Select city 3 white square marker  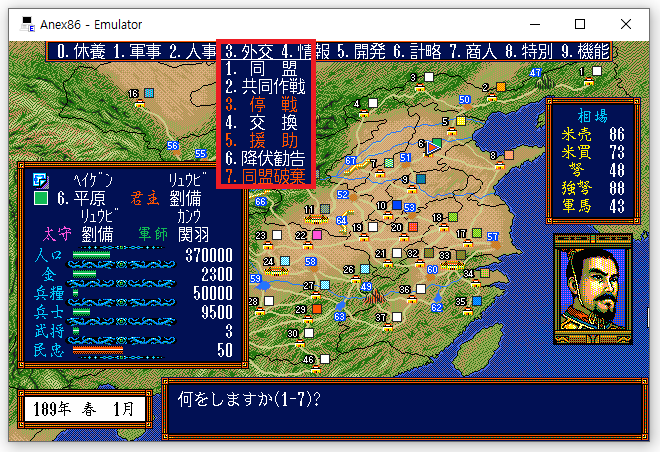click(x=428, y=77)
